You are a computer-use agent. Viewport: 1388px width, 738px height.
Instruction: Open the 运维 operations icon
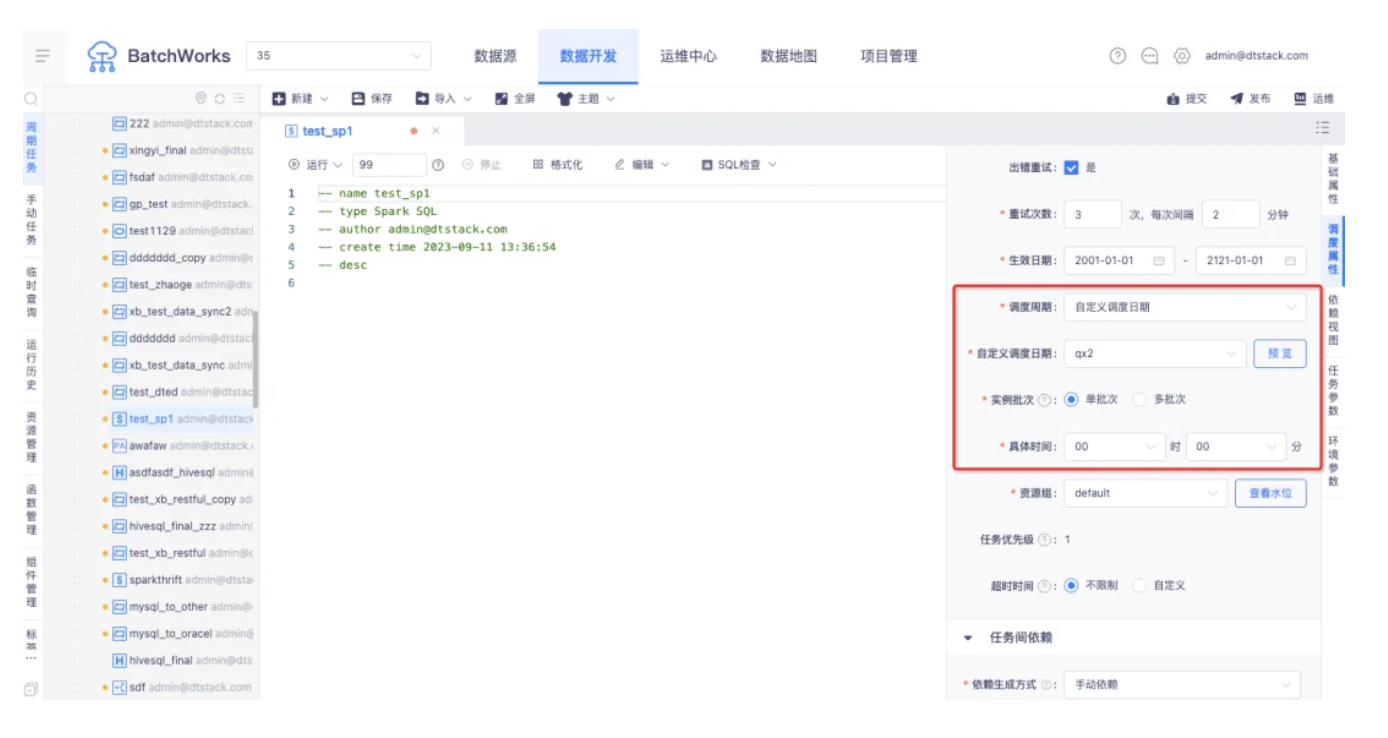pyautogui.click(x=1300, y=98)
